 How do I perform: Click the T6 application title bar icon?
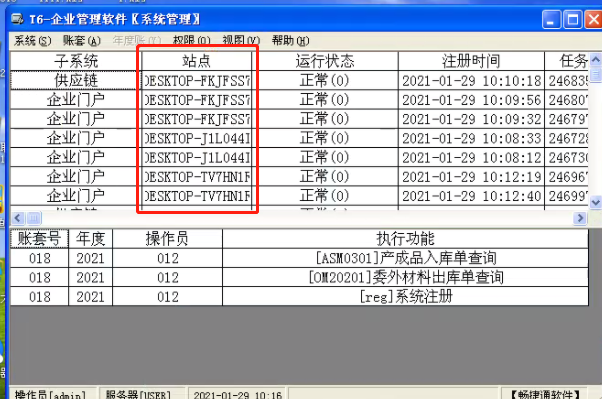click(x=17, y=19)
